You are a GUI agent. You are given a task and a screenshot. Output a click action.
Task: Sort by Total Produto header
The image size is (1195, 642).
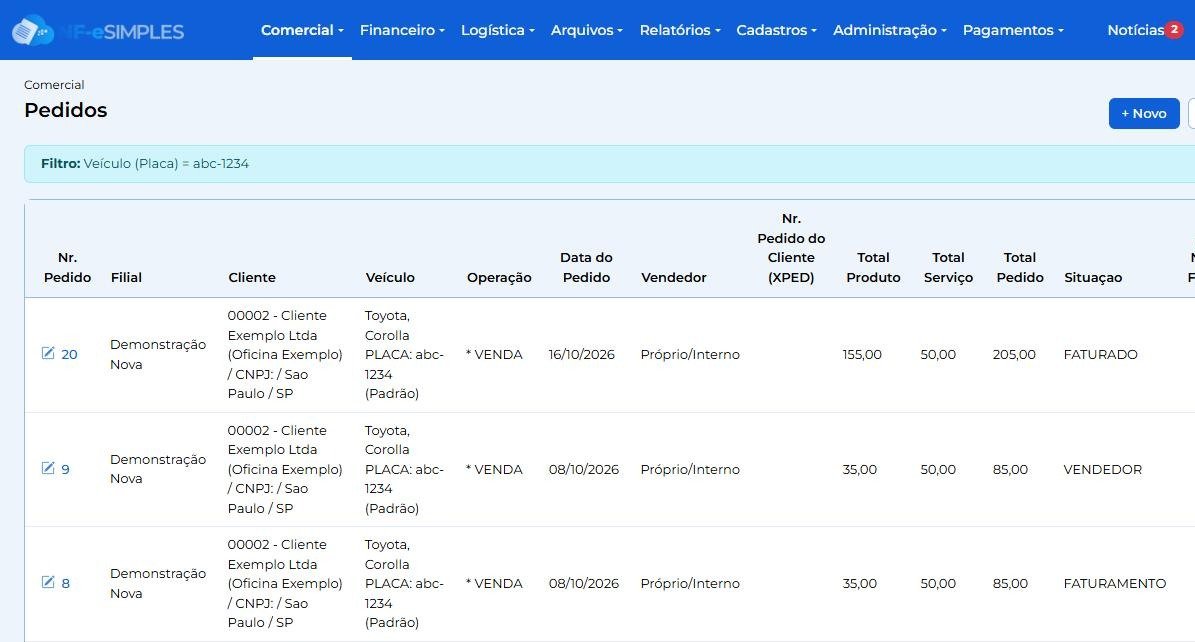pos(873,268)
